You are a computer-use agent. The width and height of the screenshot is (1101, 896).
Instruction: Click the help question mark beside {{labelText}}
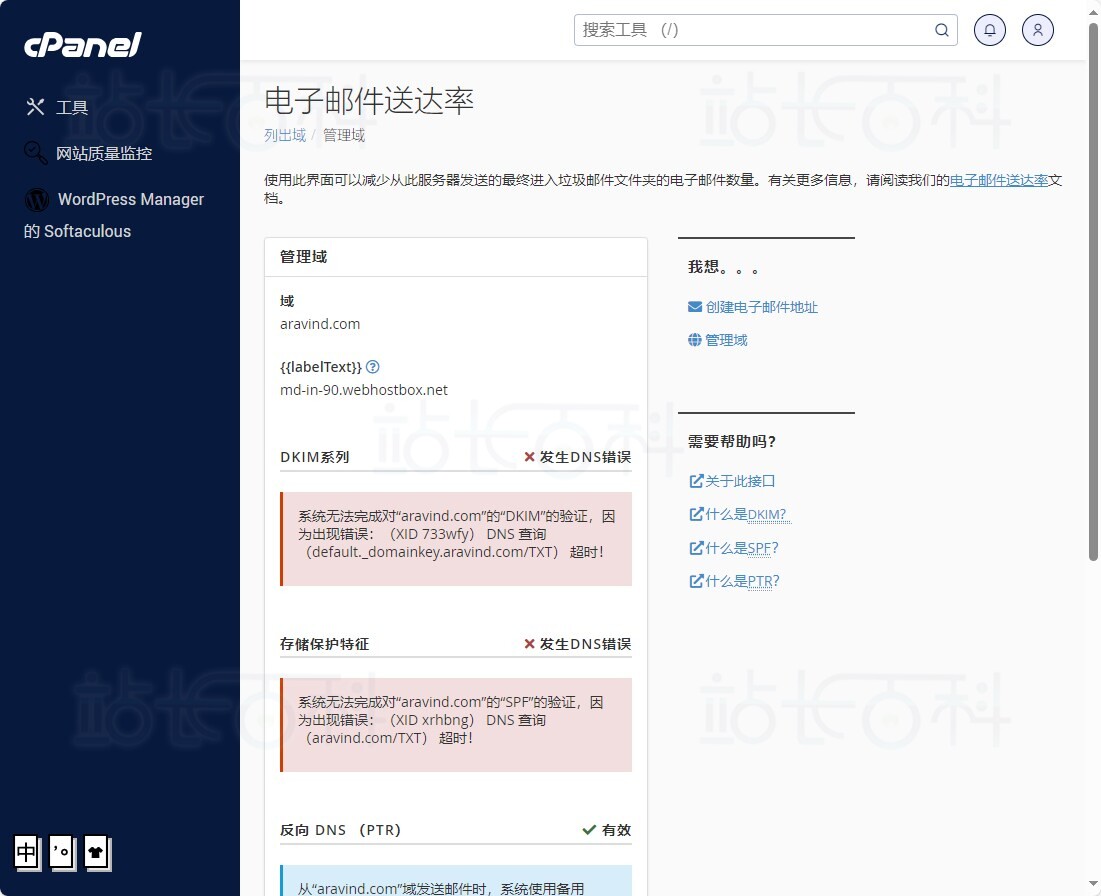(x=373, y=367)
